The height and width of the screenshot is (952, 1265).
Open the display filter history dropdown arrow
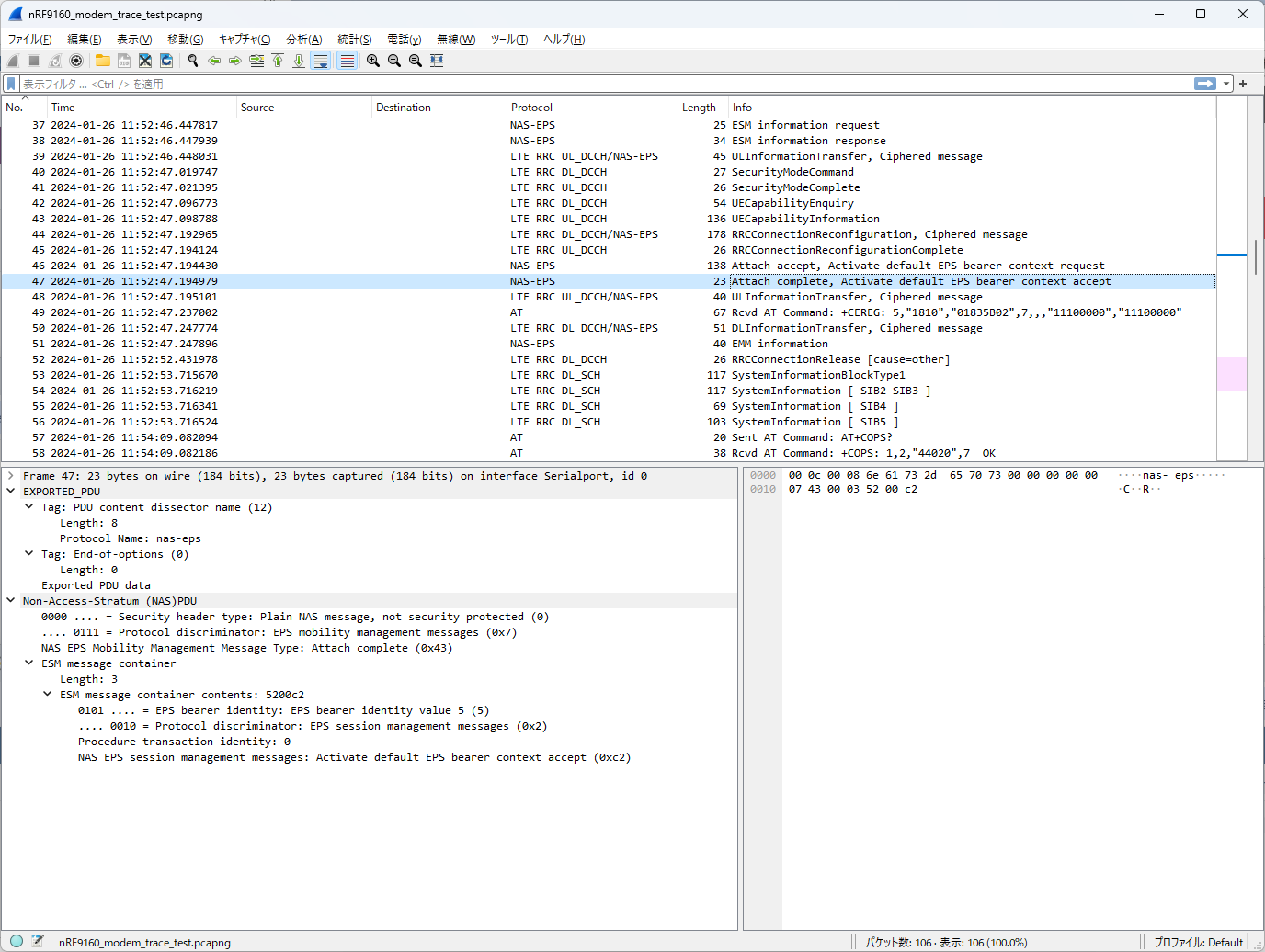[1226, 84]
